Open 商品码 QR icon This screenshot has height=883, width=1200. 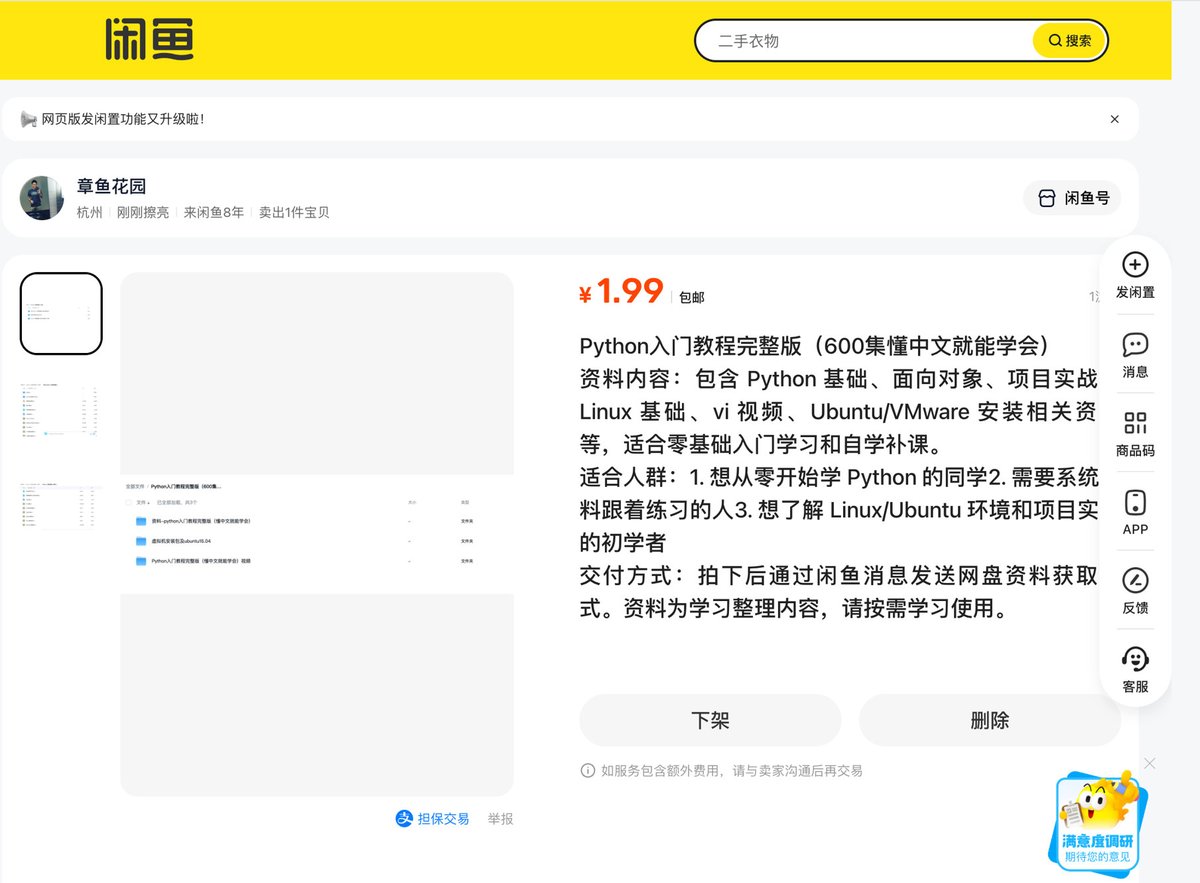(1135, 423)
